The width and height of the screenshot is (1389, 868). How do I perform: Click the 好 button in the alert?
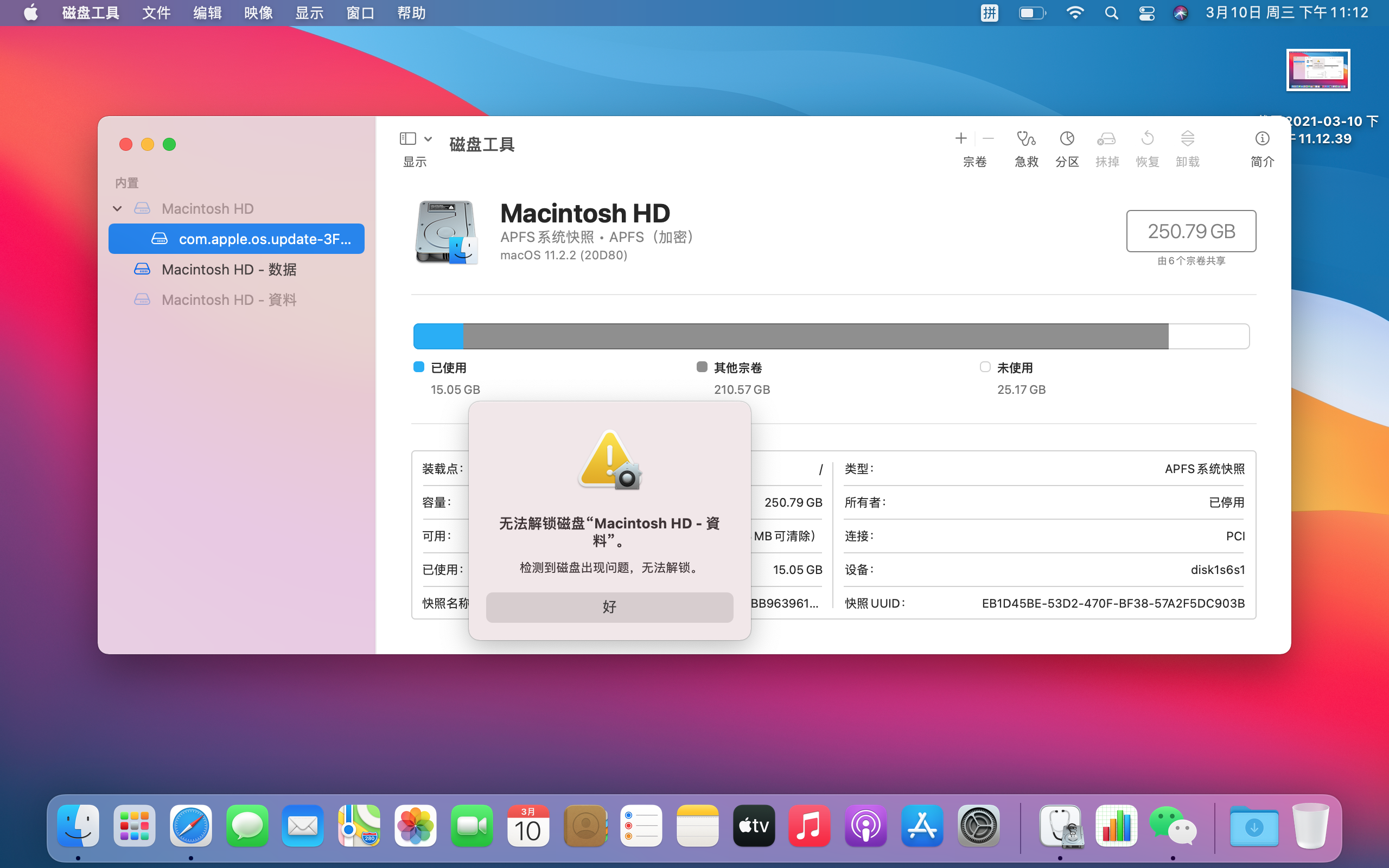[609, 607]
